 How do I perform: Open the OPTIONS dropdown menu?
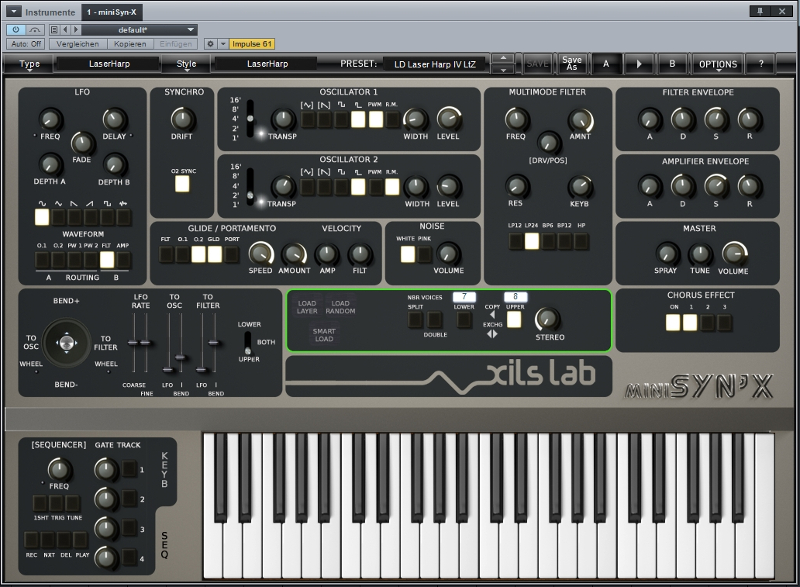718,64
